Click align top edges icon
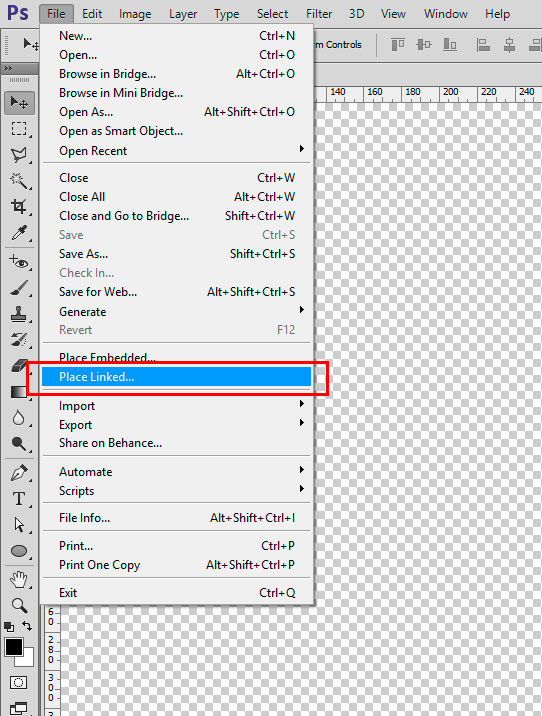542x716 pixels. (x=398, y=44)
